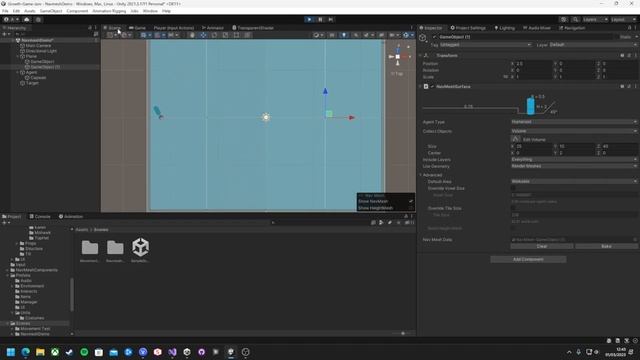640x360 pixels.
Task: Open the second folder in Scenes assets
Action: point(115,250)
